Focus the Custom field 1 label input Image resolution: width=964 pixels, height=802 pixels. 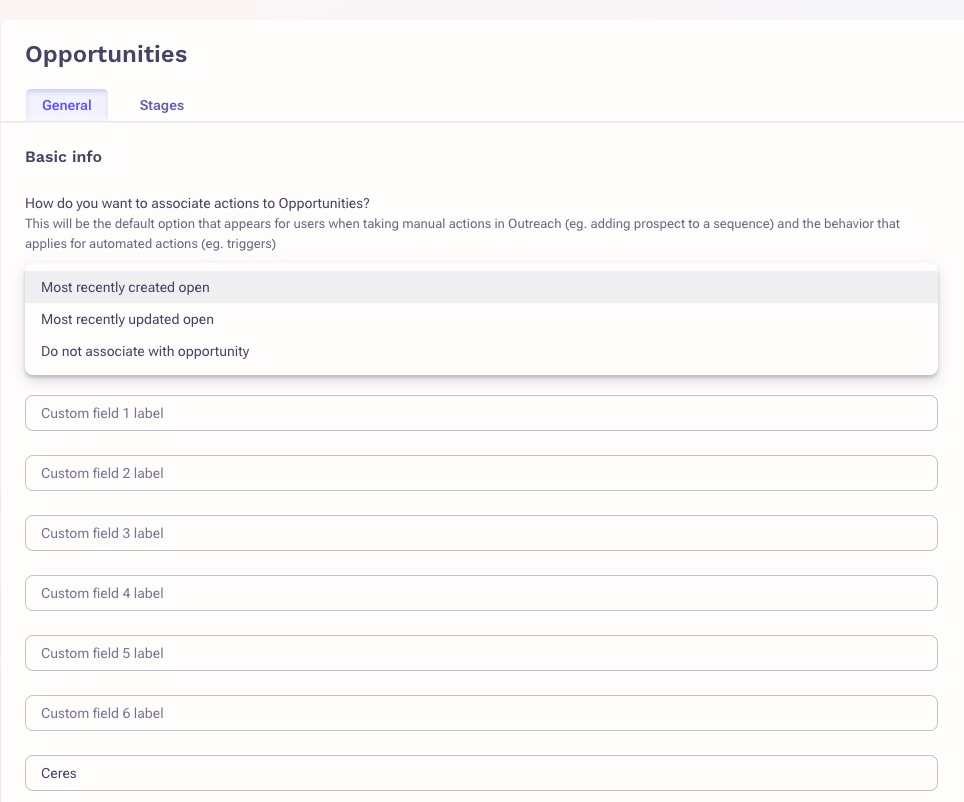tap(481, 413)
